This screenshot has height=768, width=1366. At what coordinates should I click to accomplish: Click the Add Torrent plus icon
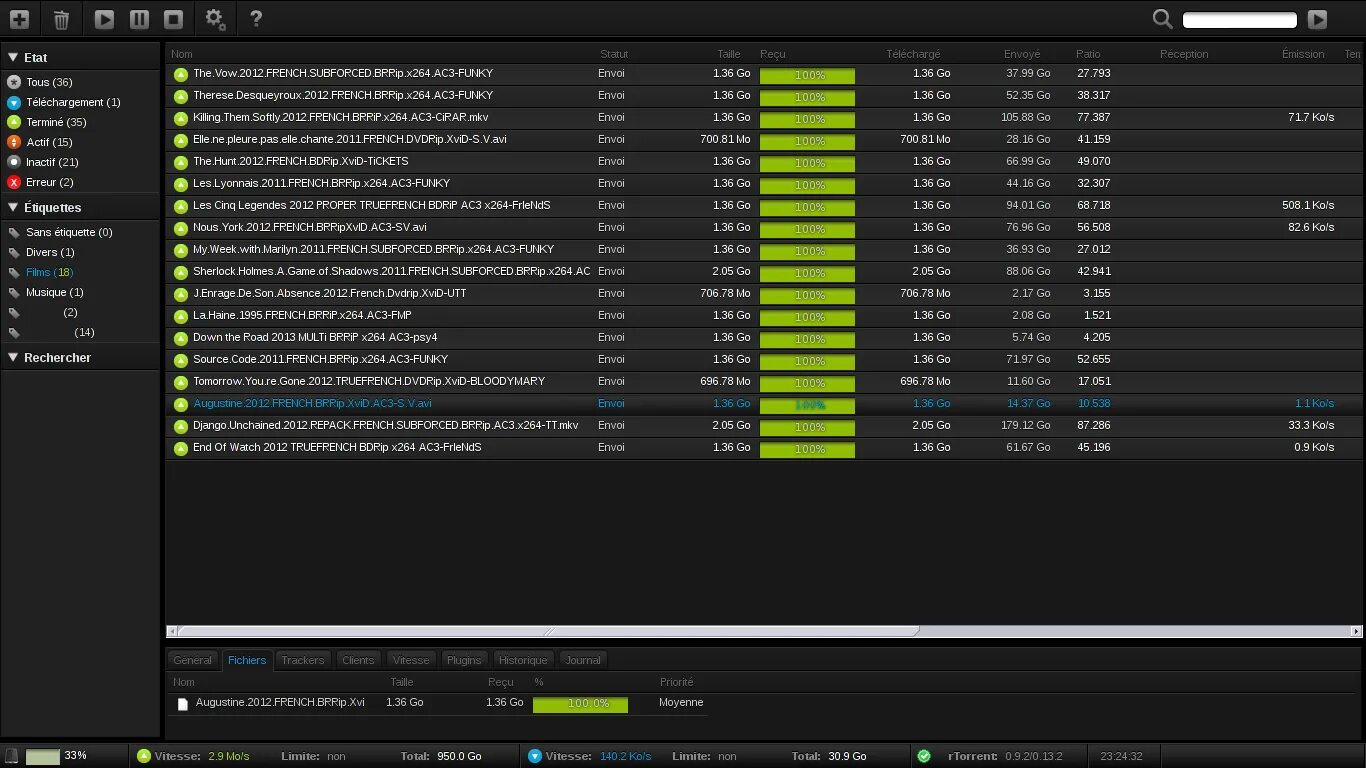click(x=19, y=19)
